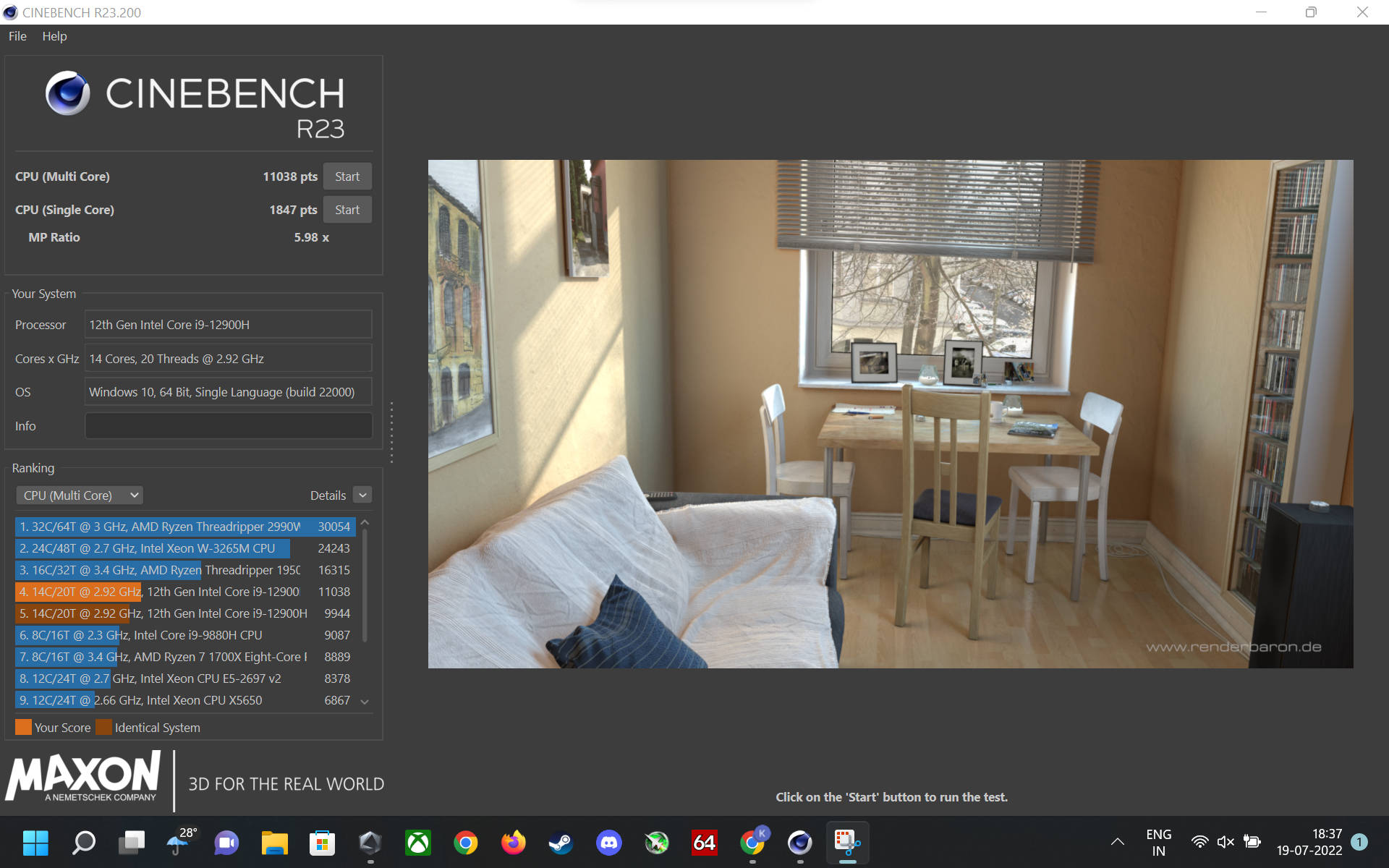
Task: Switch to Cinebench taskbar icon
Action: coord(799,843)
